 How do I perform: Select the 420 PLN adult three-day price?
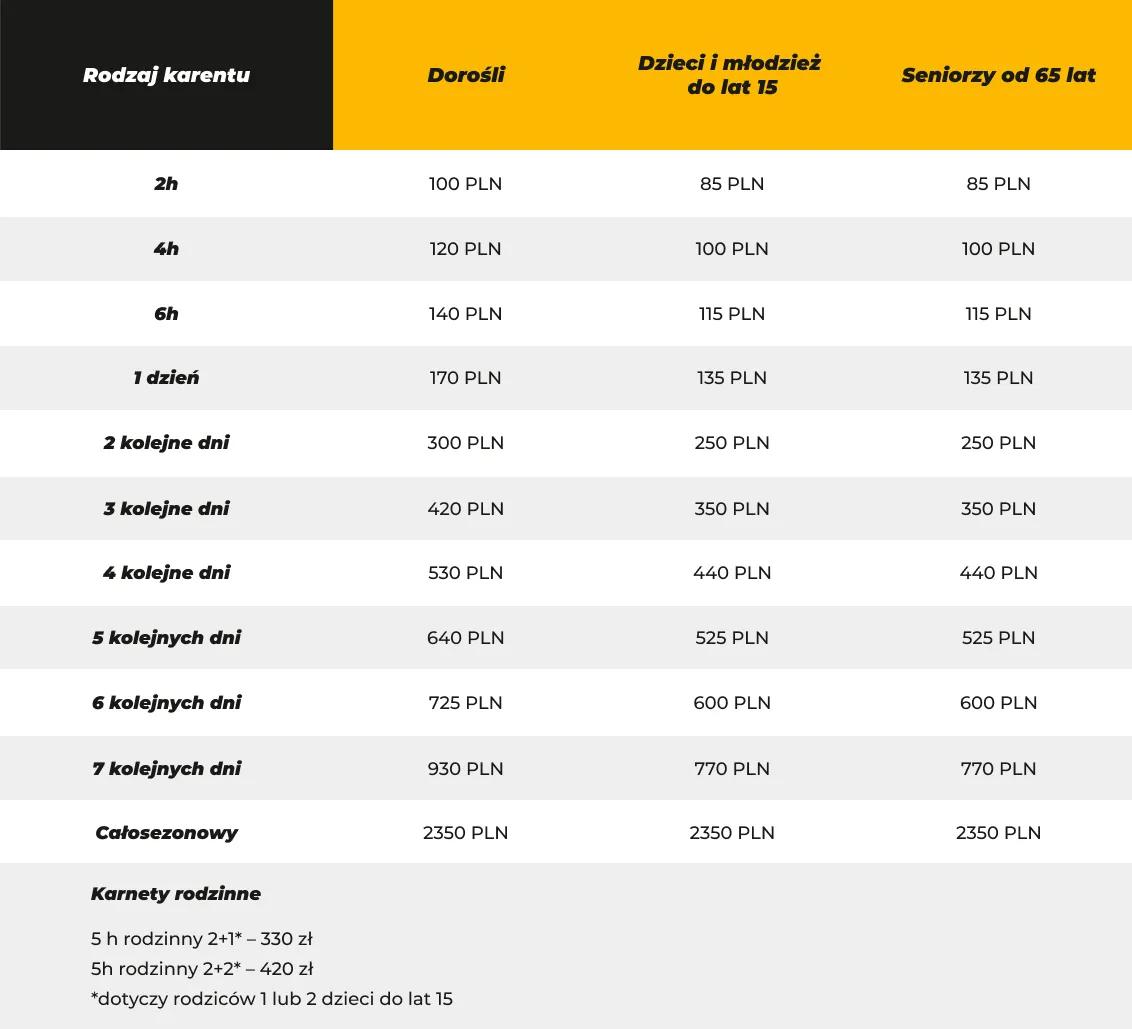(x=465, y=509)
